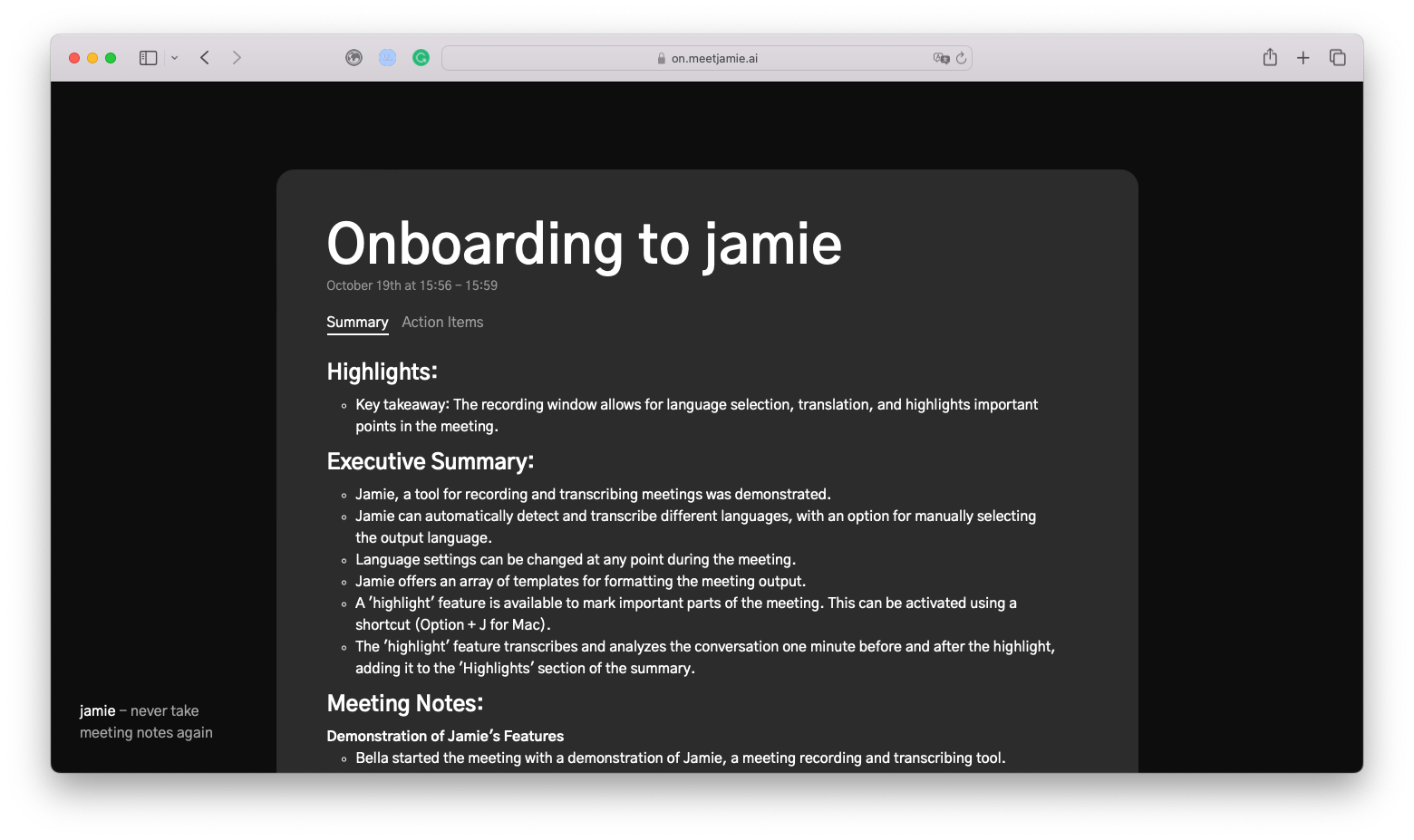Click the "Highlights:" heading
1414x840 pixels.
pos(382,372)
